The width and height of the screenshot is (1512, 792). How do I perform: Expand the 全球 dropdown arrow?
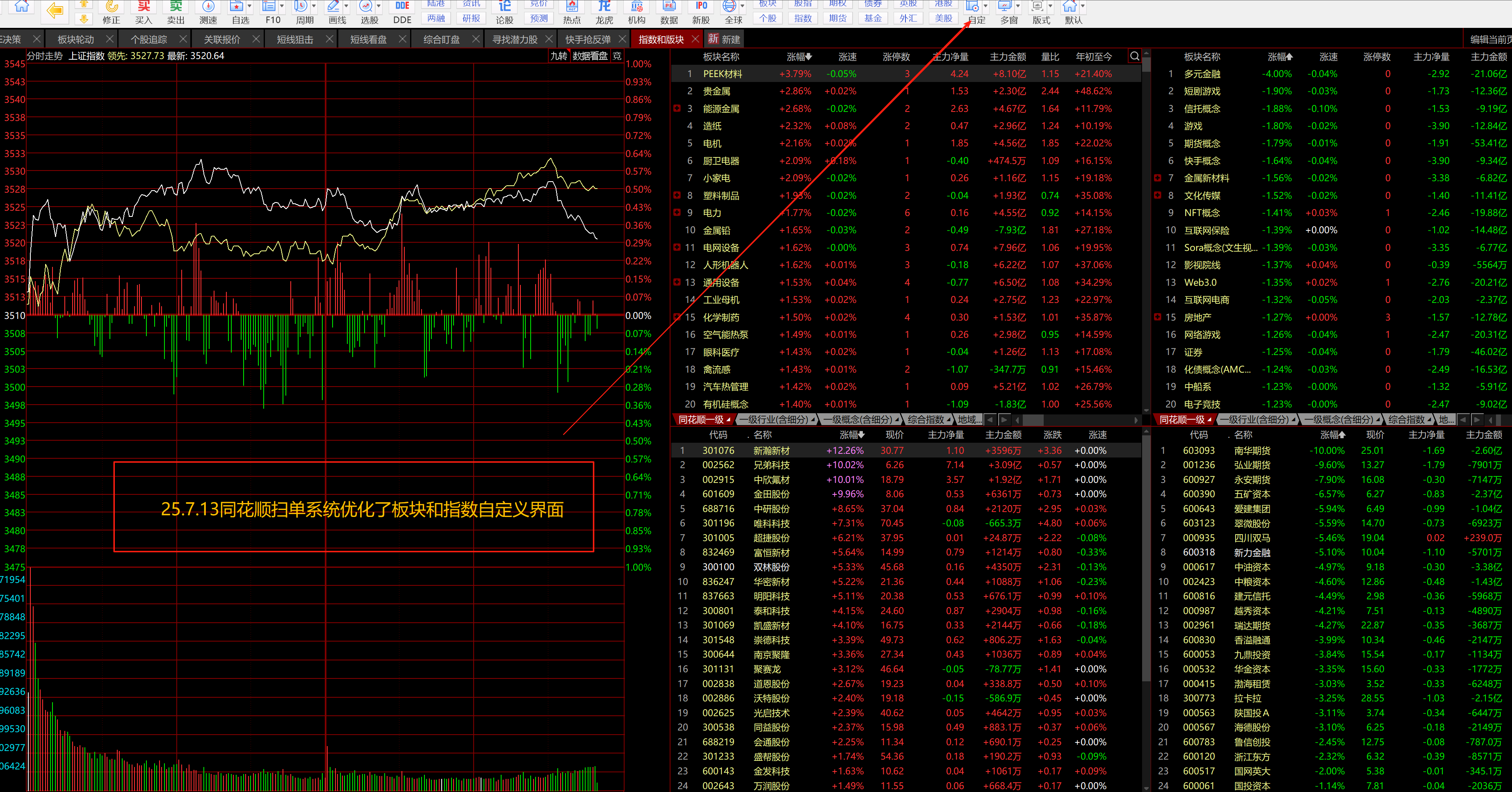click(743, 7)
